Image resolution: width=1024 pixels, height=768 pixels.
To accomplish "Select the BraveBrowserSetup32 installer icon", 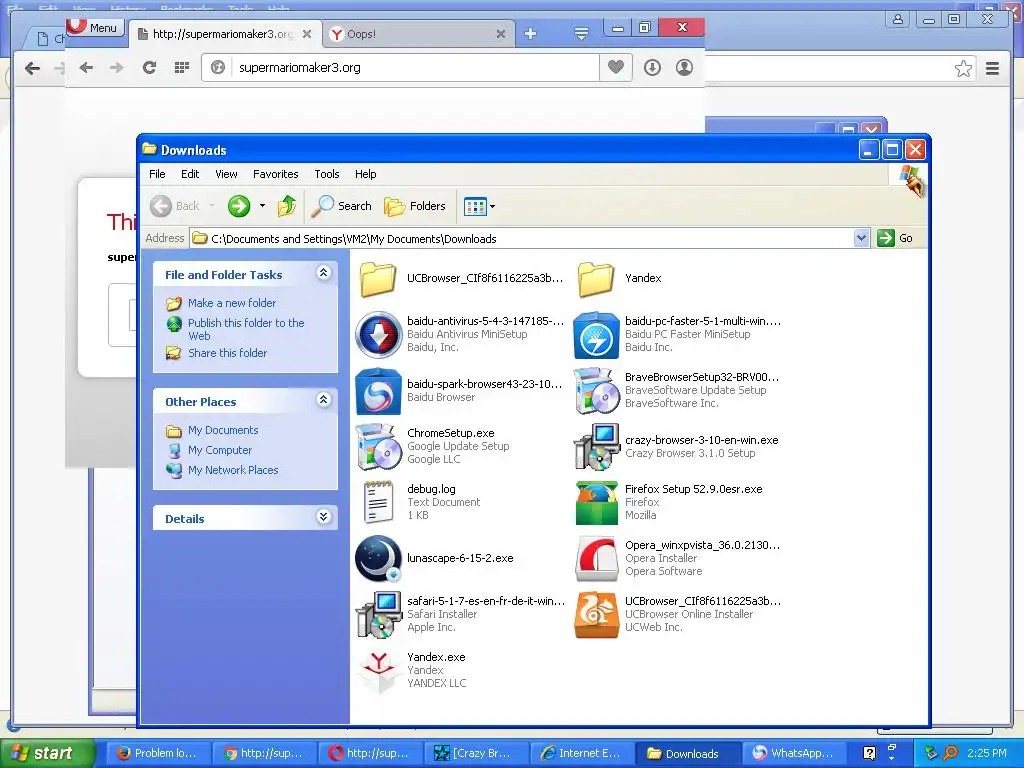I will click(x=596, y=391).
